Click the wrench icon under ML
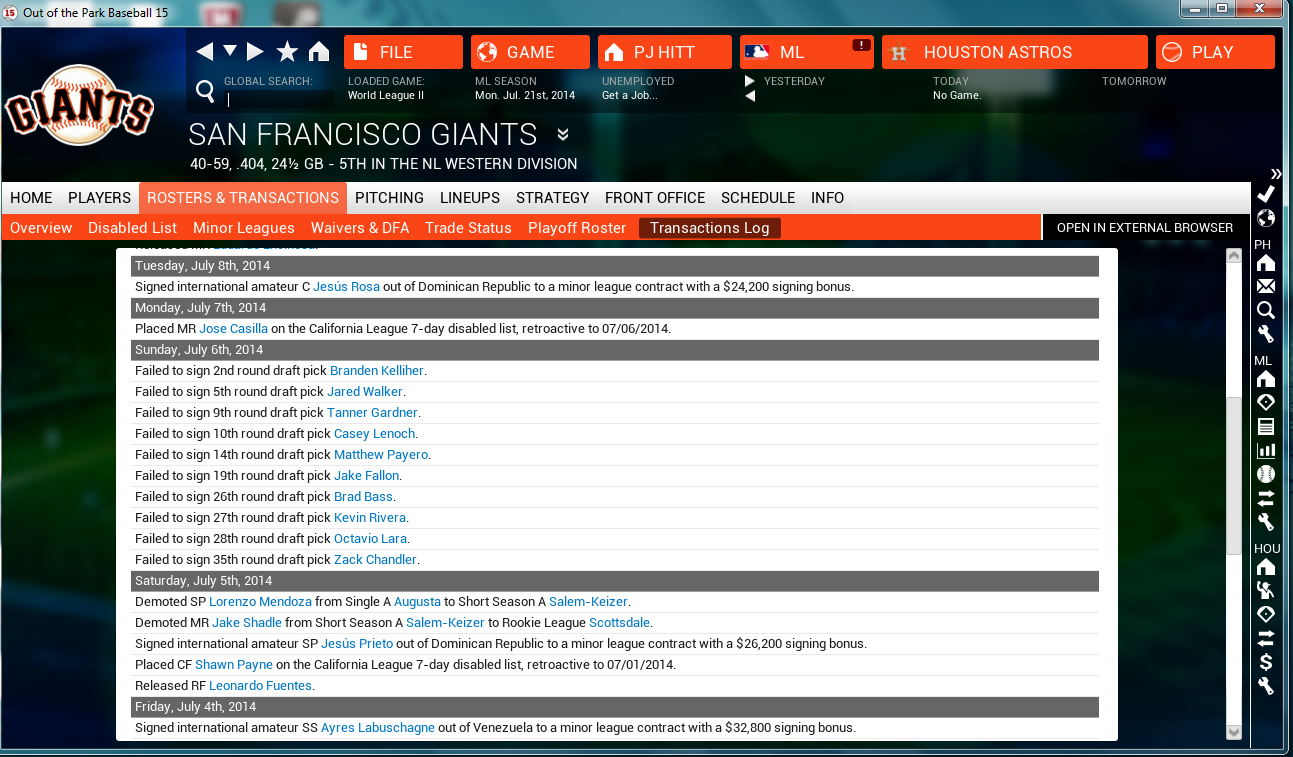The height and width of the screenshot is (757, 1293). [1265, 522]
